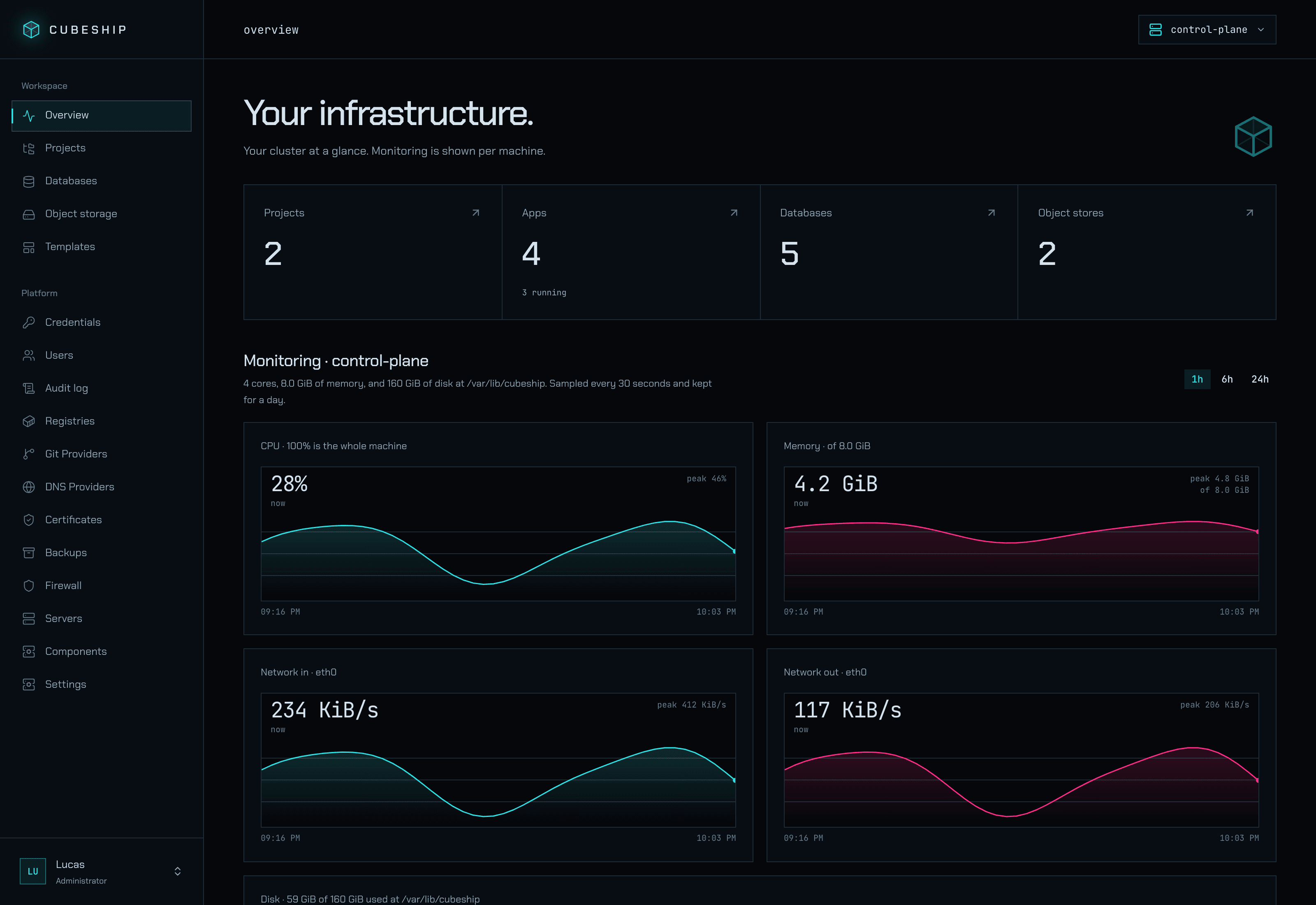Open Object storage from the sidebar

pyautogui.click(x=102, y=214)
